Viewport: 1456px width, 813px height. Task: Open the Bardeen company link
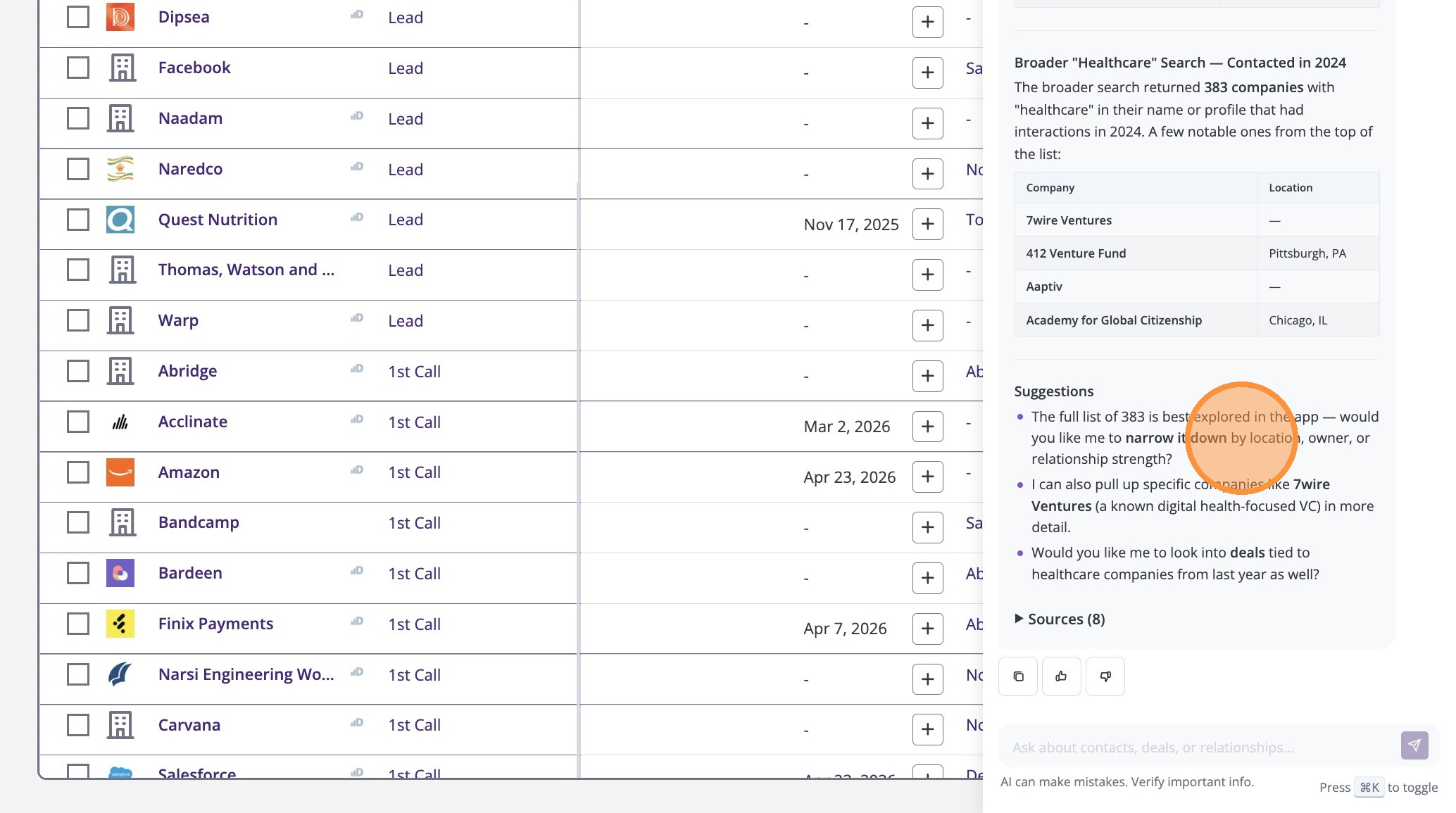[x=190, y=573]
